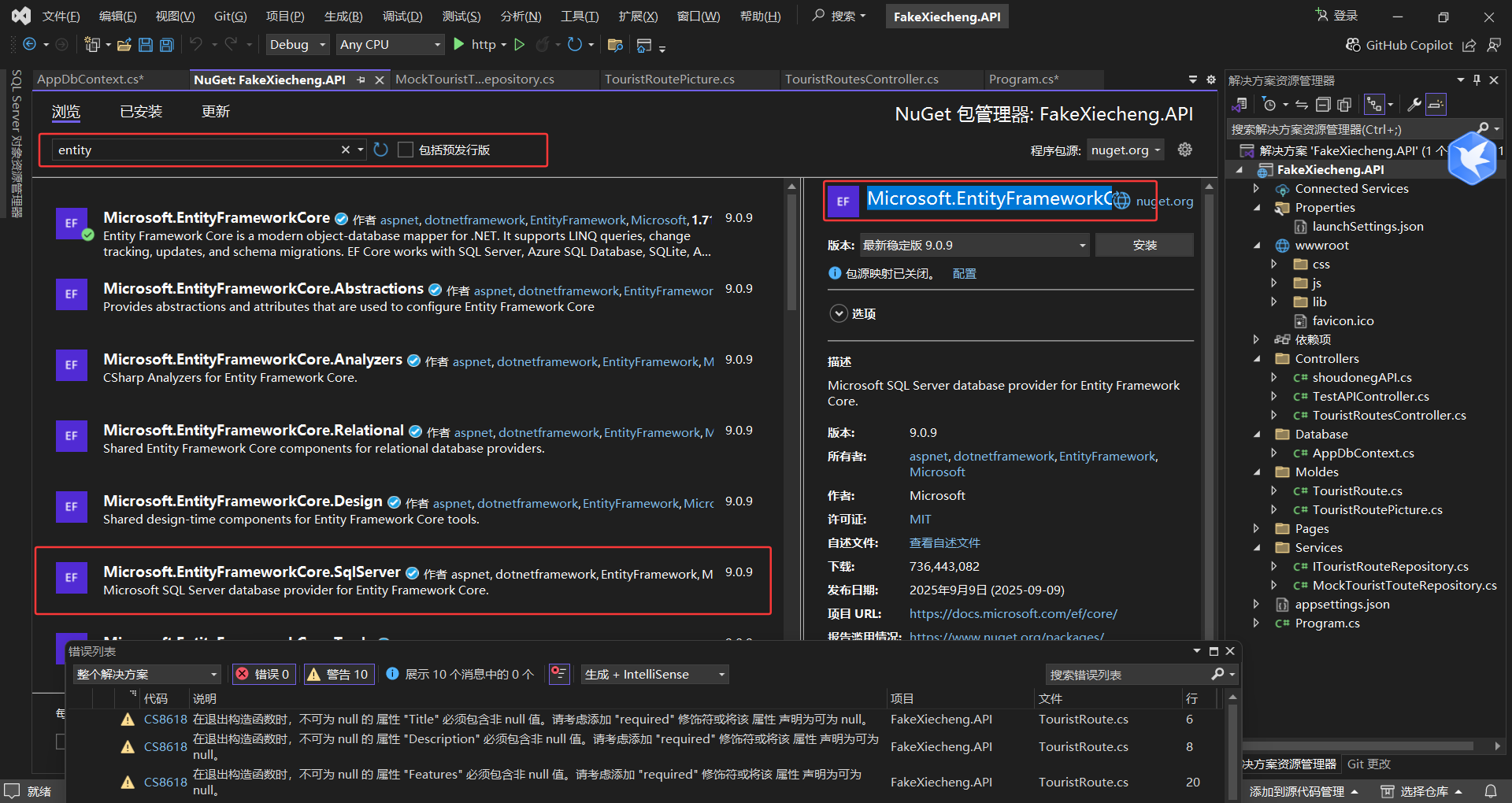The height and width of the screenshot is (803, 1512).
Task: Switch to the Updates (更新) tab
Action: coord(216,112)
